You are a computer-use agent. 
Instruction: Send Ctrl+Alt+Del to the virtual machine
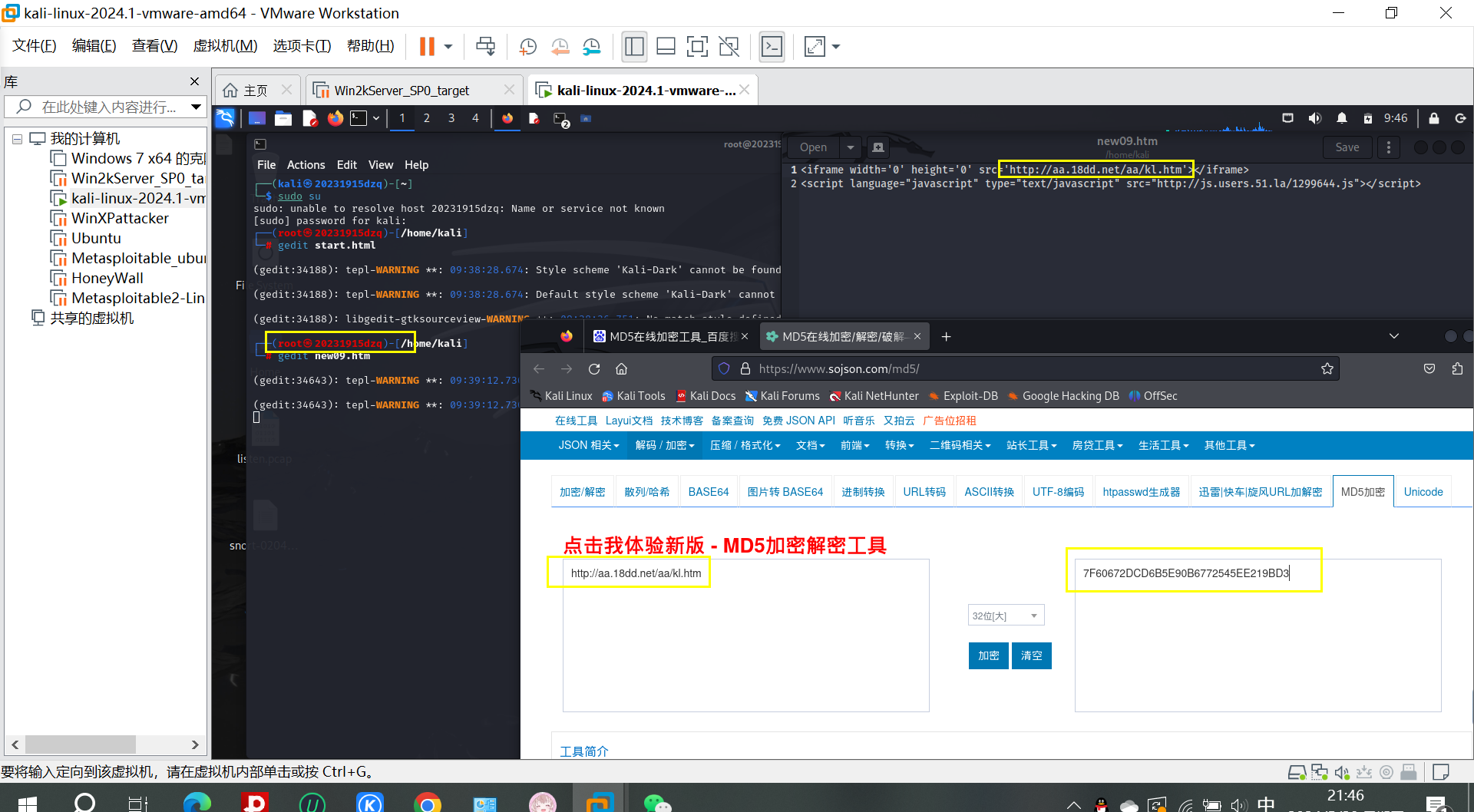click(486, 47)
